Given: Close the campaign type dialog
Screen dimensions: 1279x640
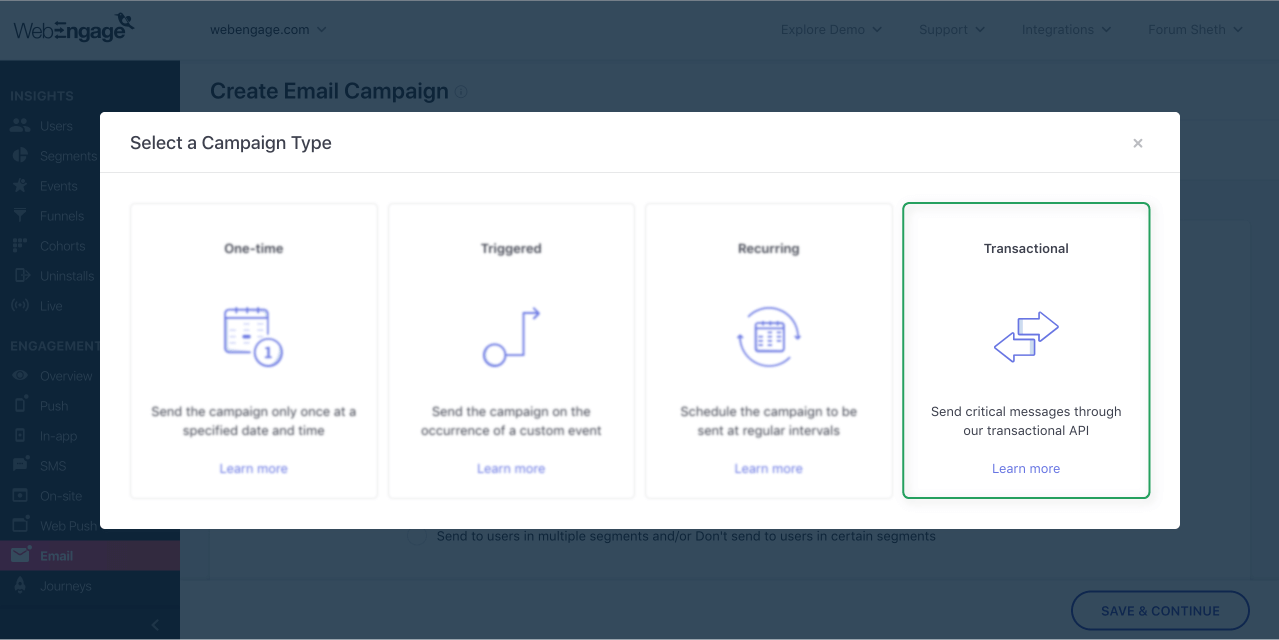Looking at the screenshot, I should tap(1137, 143).
